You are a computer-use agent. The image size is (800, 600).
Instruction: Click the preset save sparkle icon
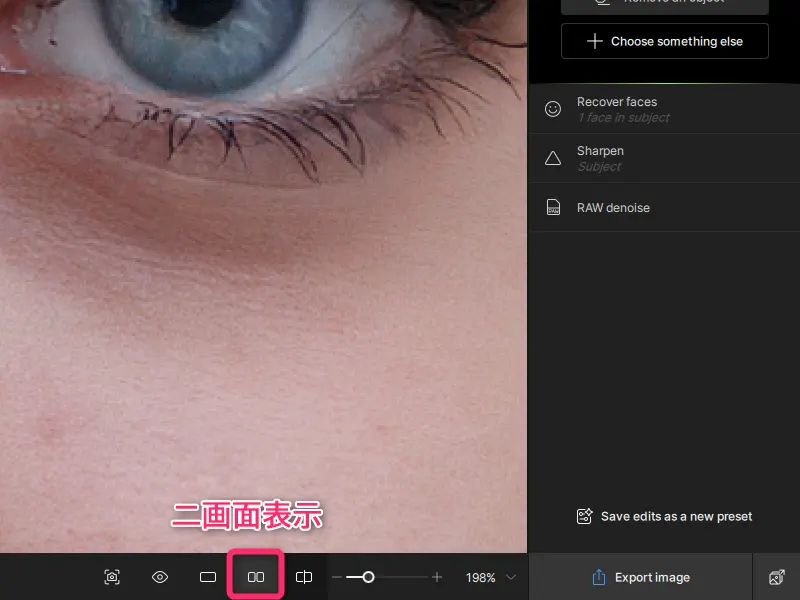[x=585, y=516]
